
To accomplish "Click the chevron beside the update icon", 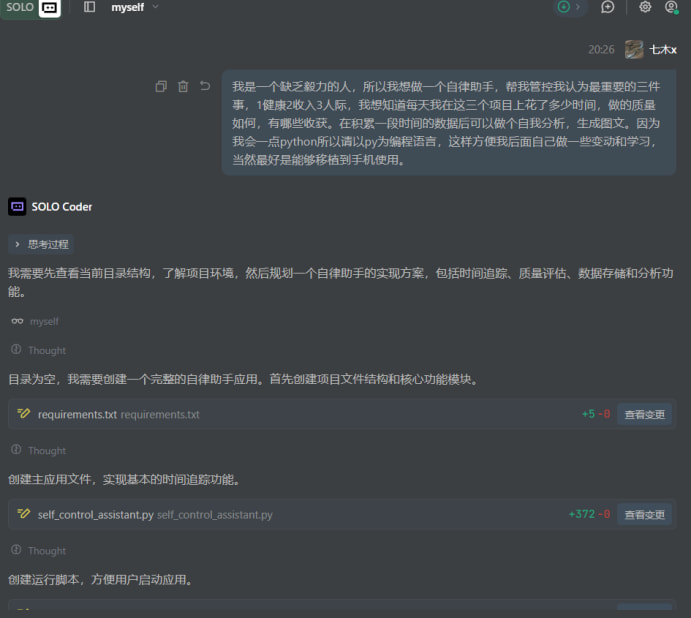I will (x=578, y=7).
